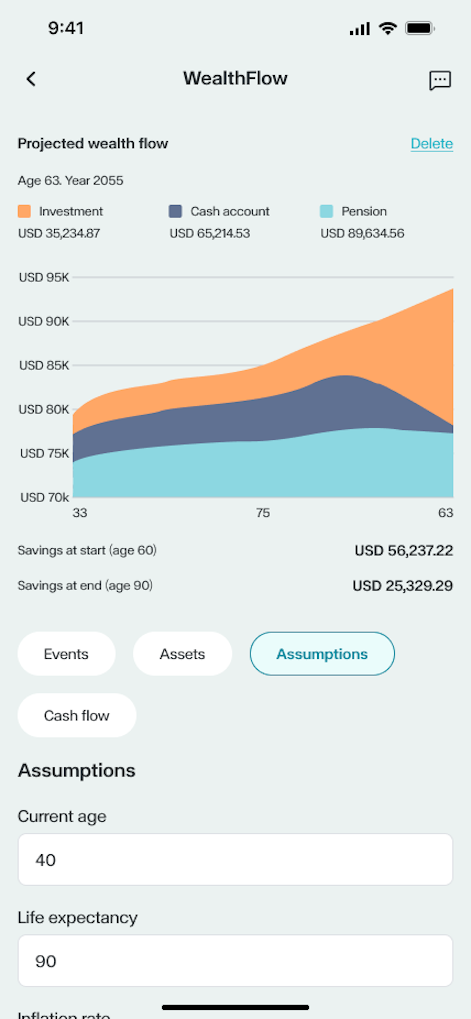The height and width of the screenshot is (1019, 471).
Task: Click the age 75 axis marker
Action: pyautogui.click(x=262, y=513)
